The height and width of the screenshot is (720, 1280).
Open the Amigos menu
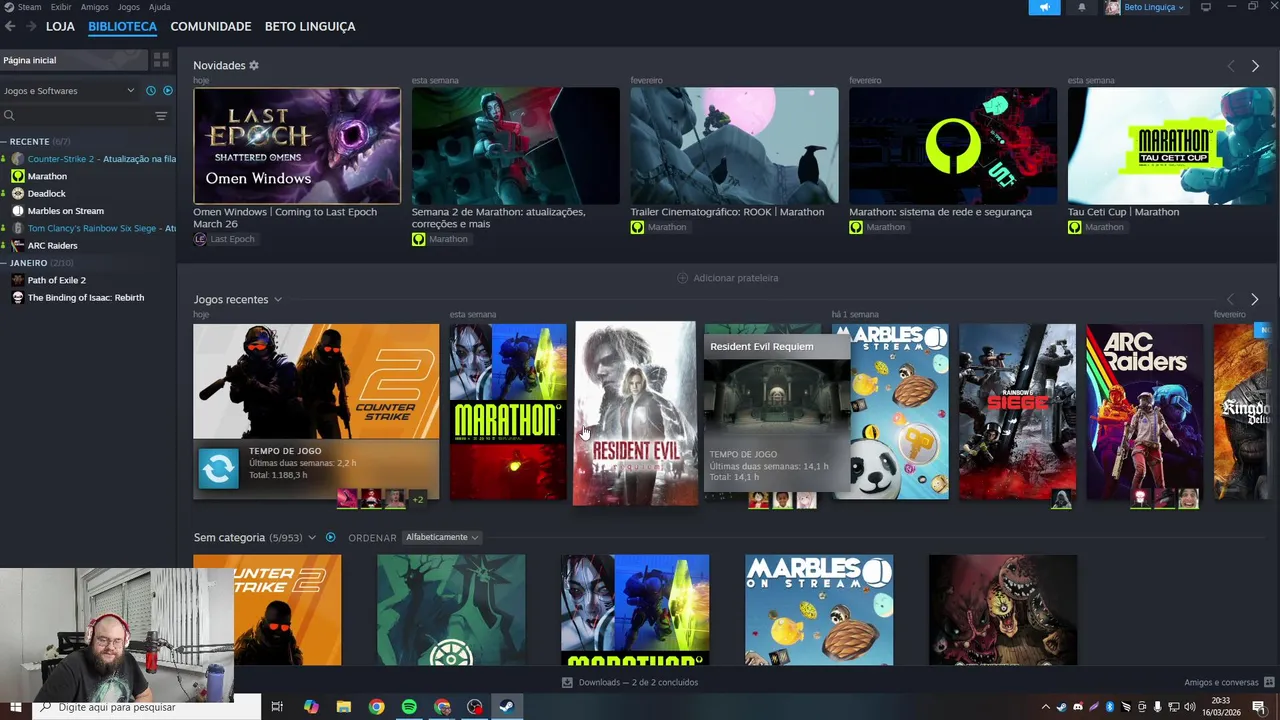click(x=94, y=7)
